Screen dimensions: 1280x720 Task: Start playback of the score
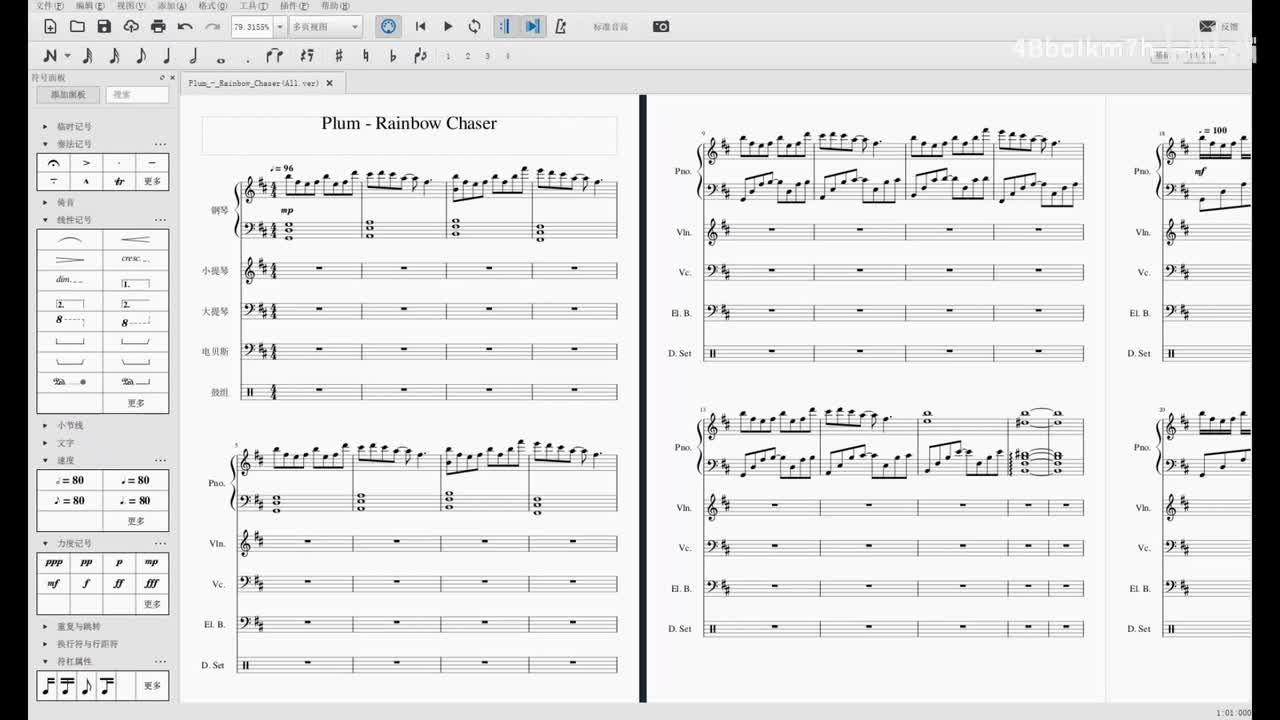(448, 26)
